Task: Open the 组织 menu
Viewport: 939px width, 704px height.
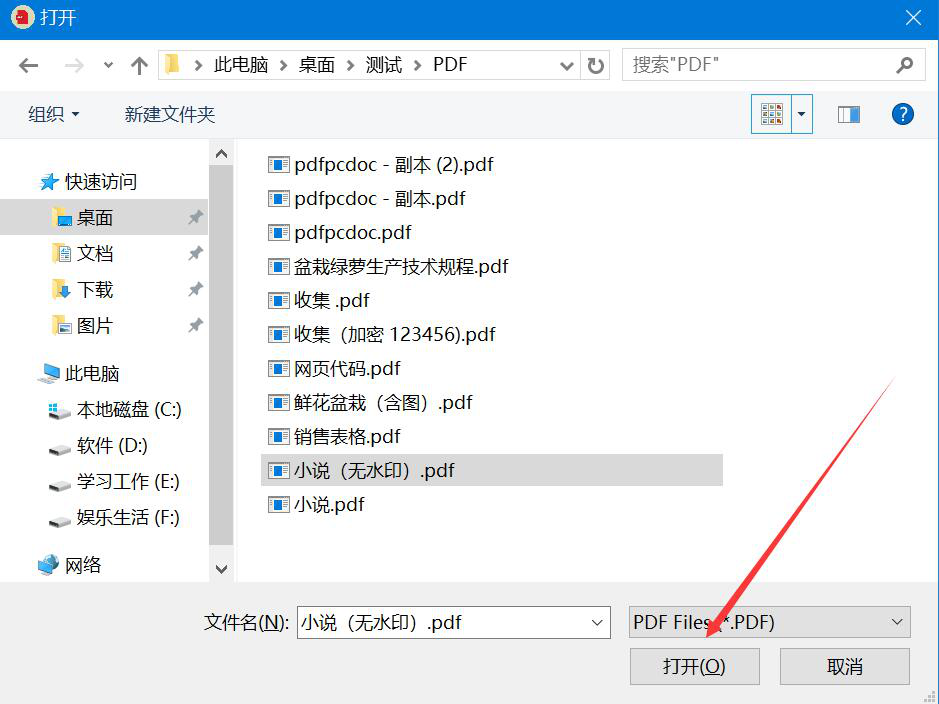Action: 53,114
